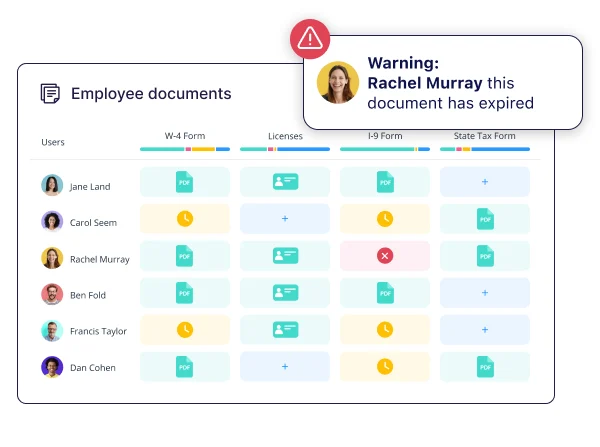Click the State Tax Form column header
Screen dimensions: 600x447
coord(484,136)
